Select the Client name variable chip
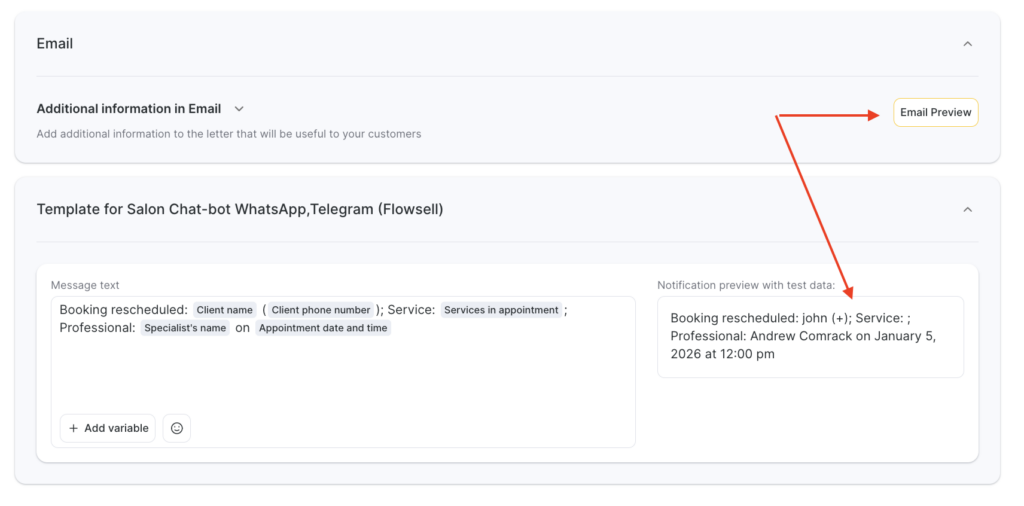Viewport: 1024px width, 506px height. (224, 310)
